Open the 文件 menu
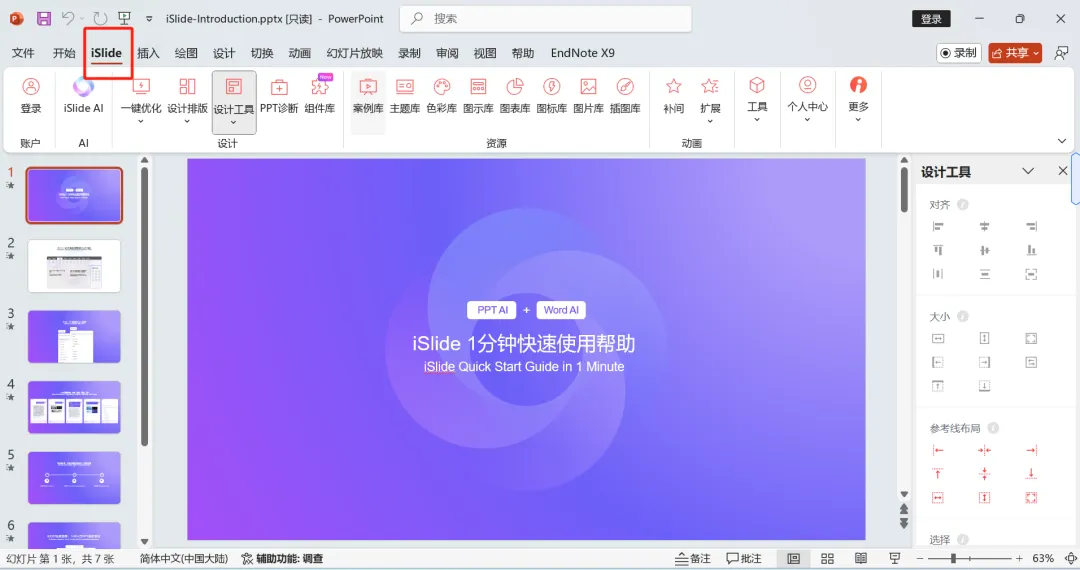 (x=23, y=53)
